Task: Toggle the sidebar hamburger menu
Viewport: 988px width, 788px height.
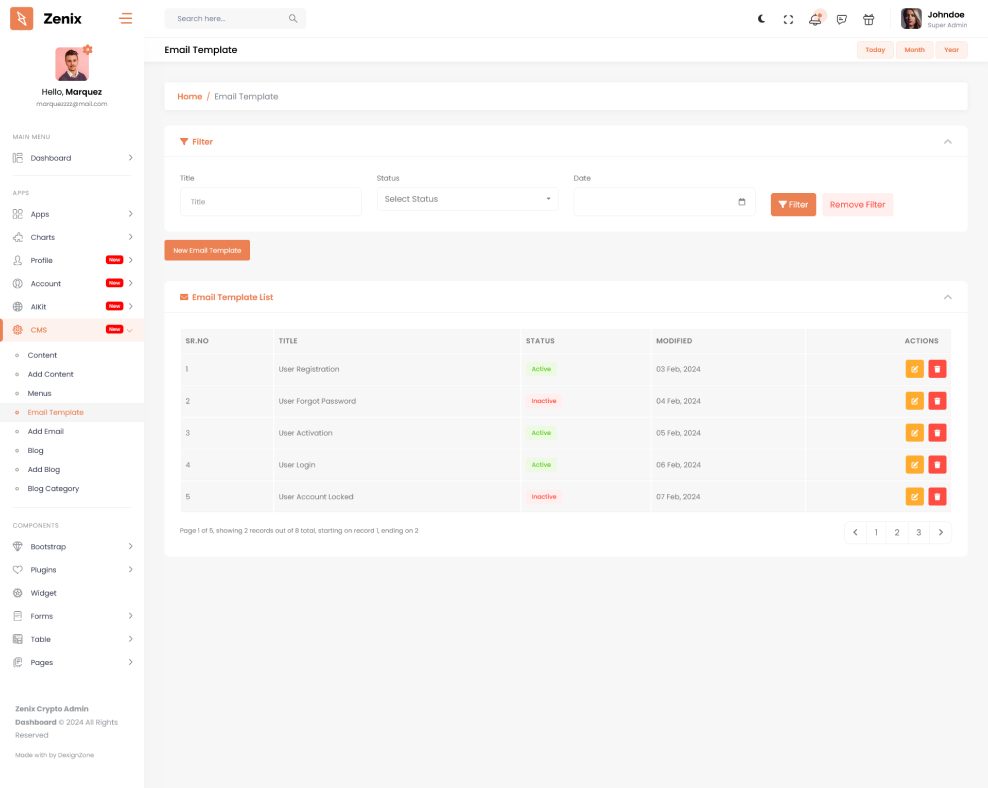Action: 125,18
